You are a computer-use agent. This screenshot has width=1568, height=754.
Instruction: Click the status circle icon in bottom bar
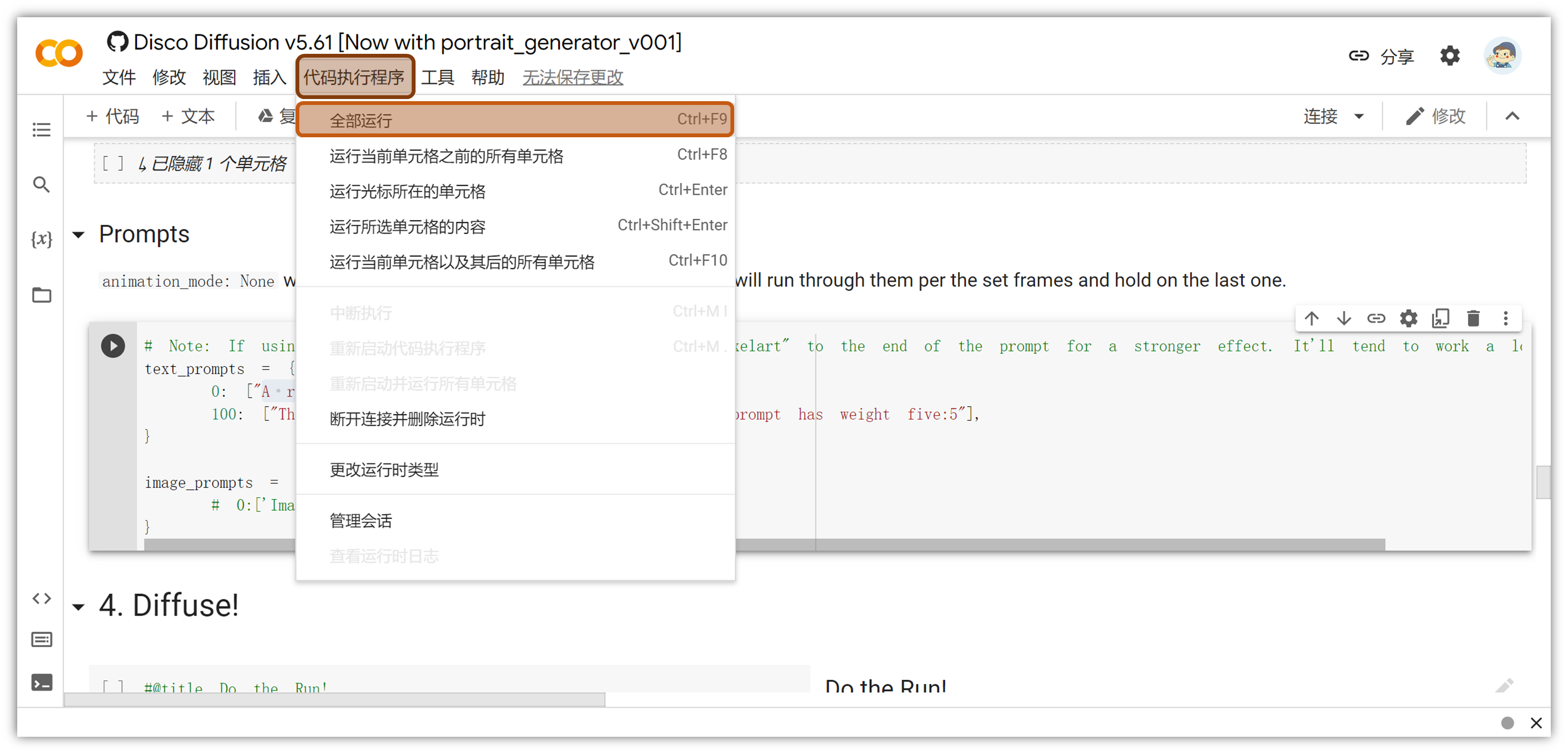point(1507,723)
